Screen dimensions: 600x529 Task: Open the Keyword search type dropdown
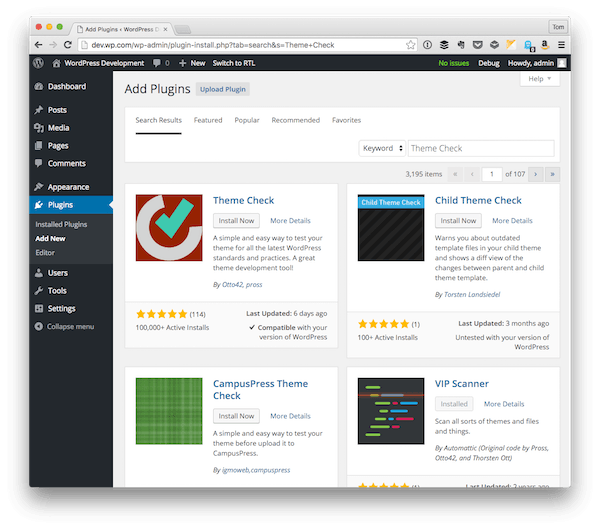(x=382, y=148)
